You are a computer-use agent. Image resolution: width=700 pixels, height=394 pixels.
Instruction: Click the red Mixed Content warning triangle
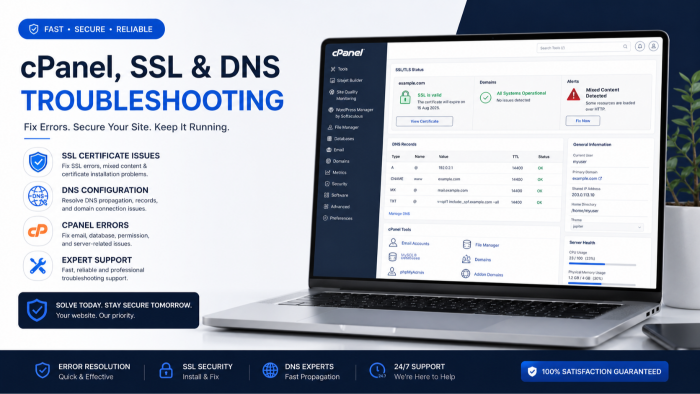(574, 95)
